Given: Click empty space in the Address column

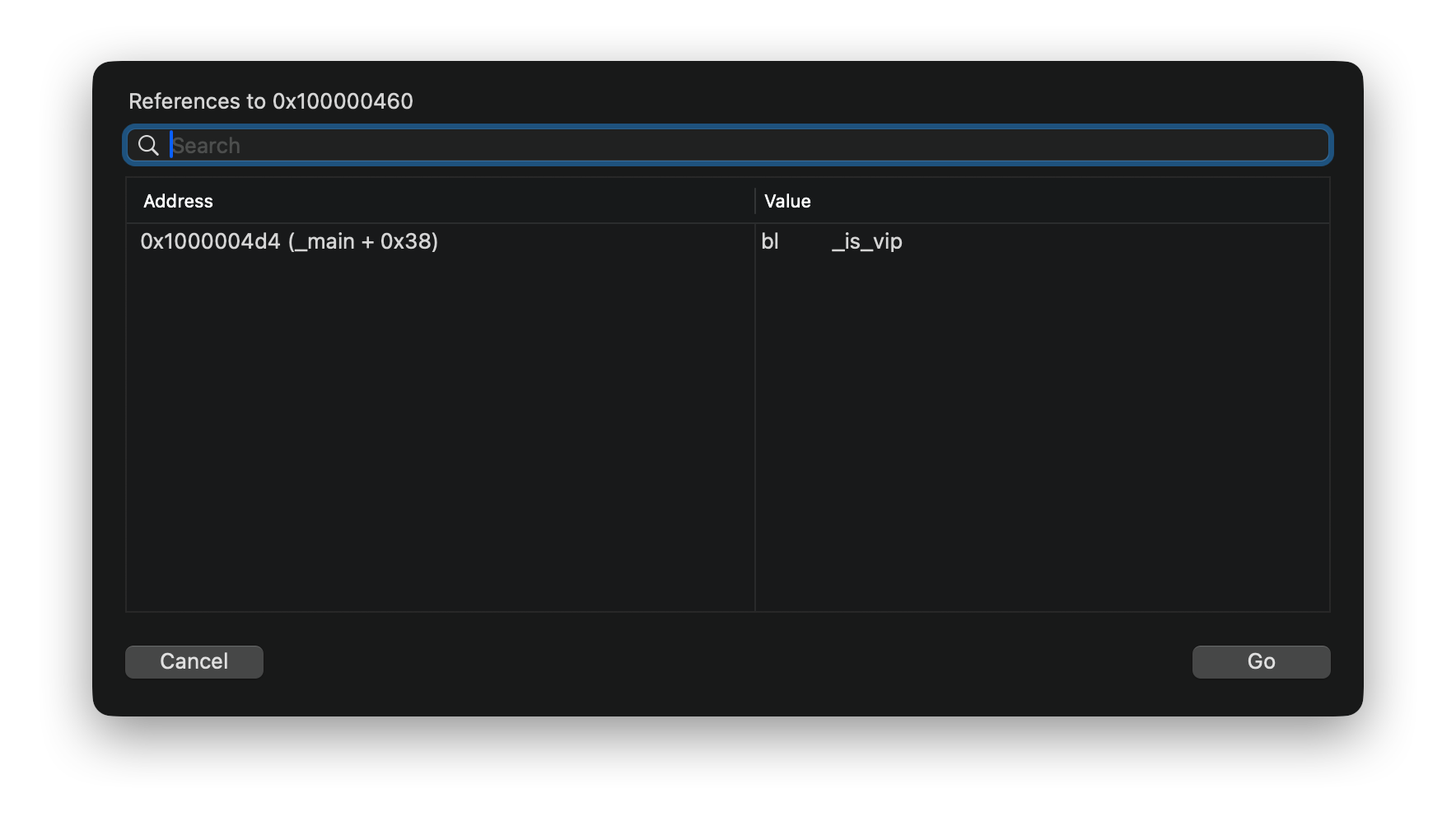Looking at the screenshot, I should click(440, 428).
